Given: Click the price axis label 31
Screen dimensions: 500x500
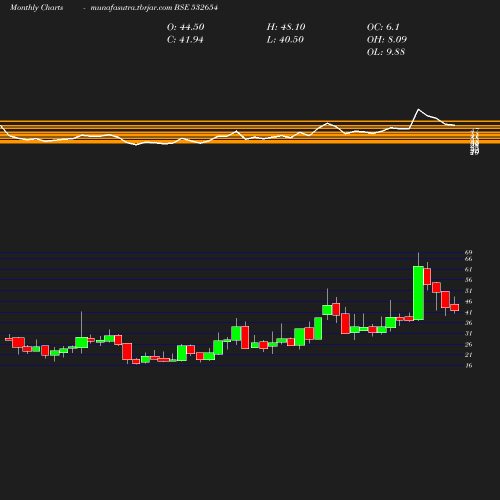Looking at the screenshot, I should pos(468,333).
